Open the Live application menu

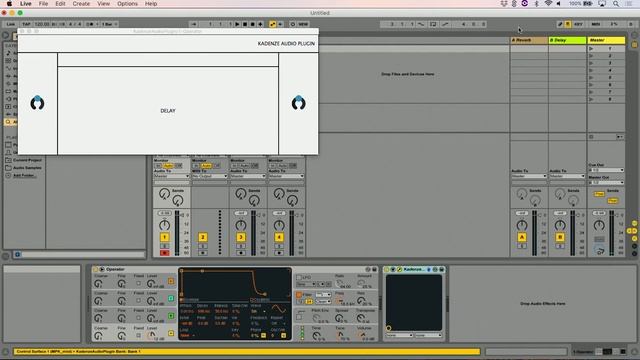(x=26, y=4)
